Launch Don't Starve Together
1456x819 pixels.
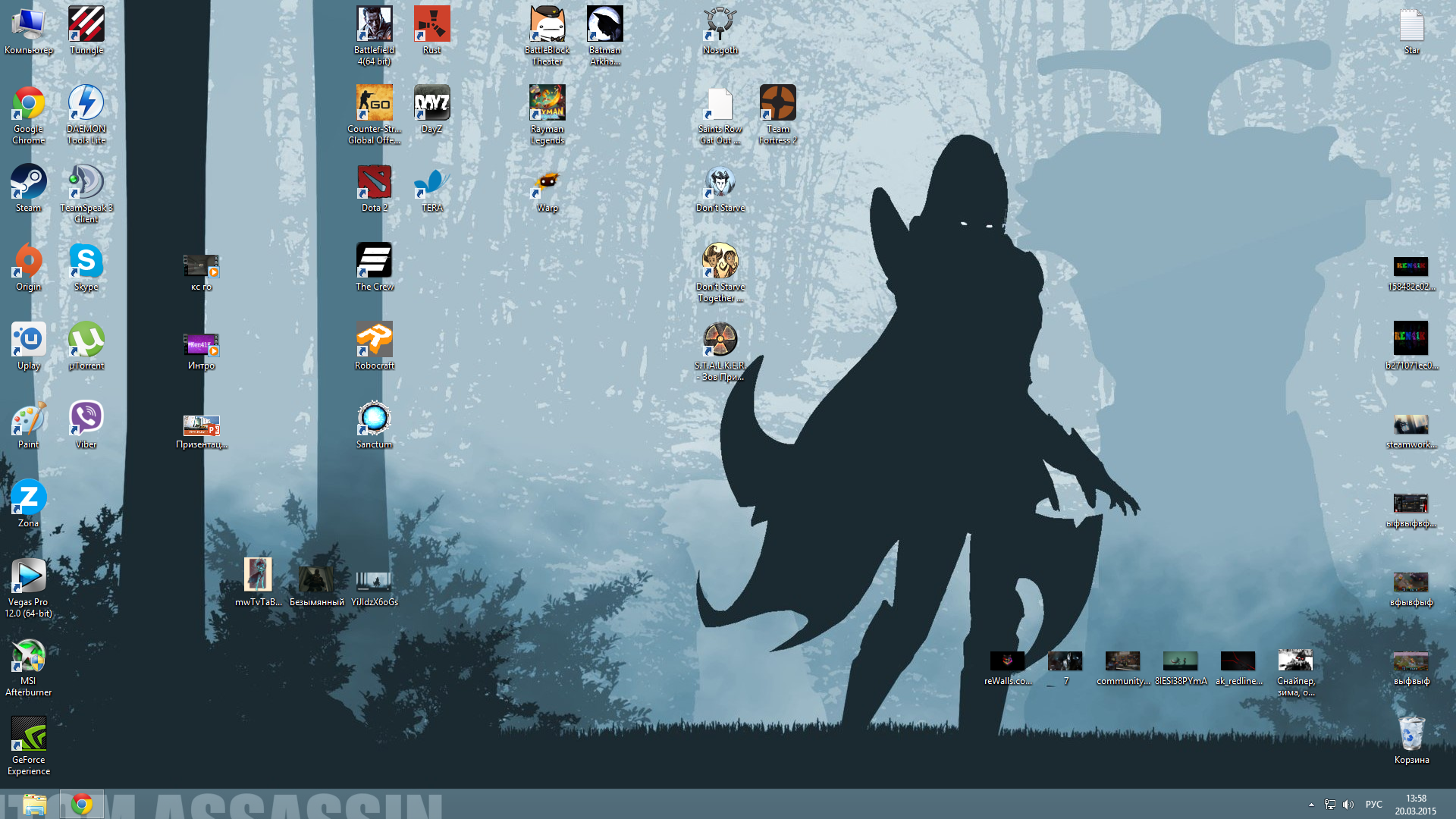(720, 272)
